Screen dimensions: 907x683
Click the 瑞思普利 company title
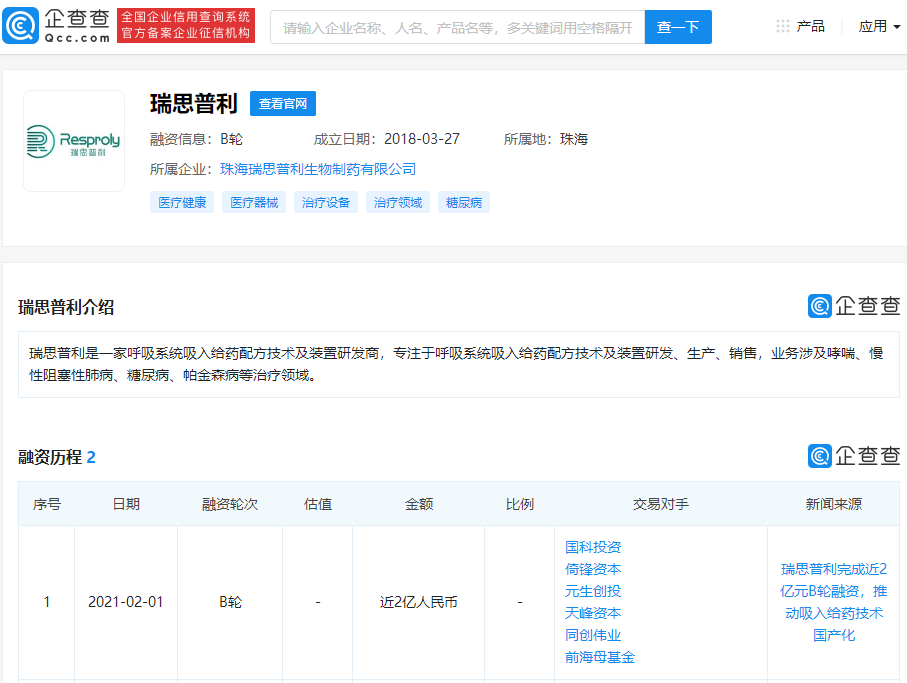point(194,104)
